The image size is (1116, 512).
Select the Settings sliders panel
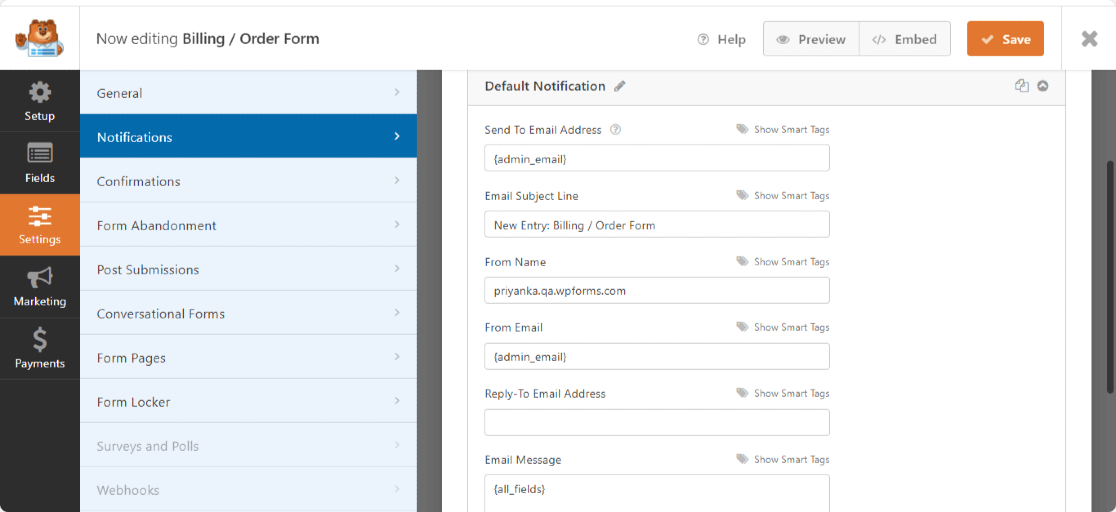pos(40,225)
